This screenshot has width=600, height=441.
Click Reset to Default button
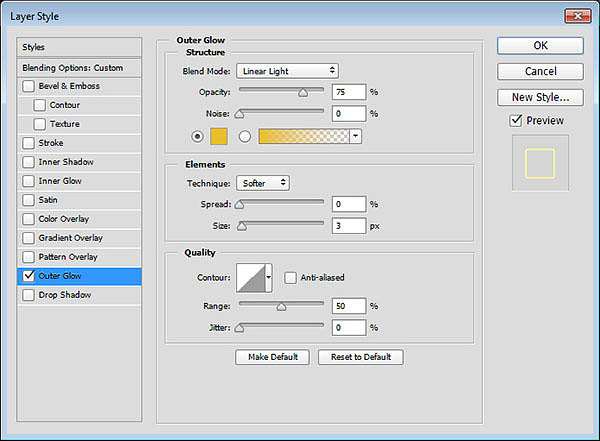pos(361,357)
